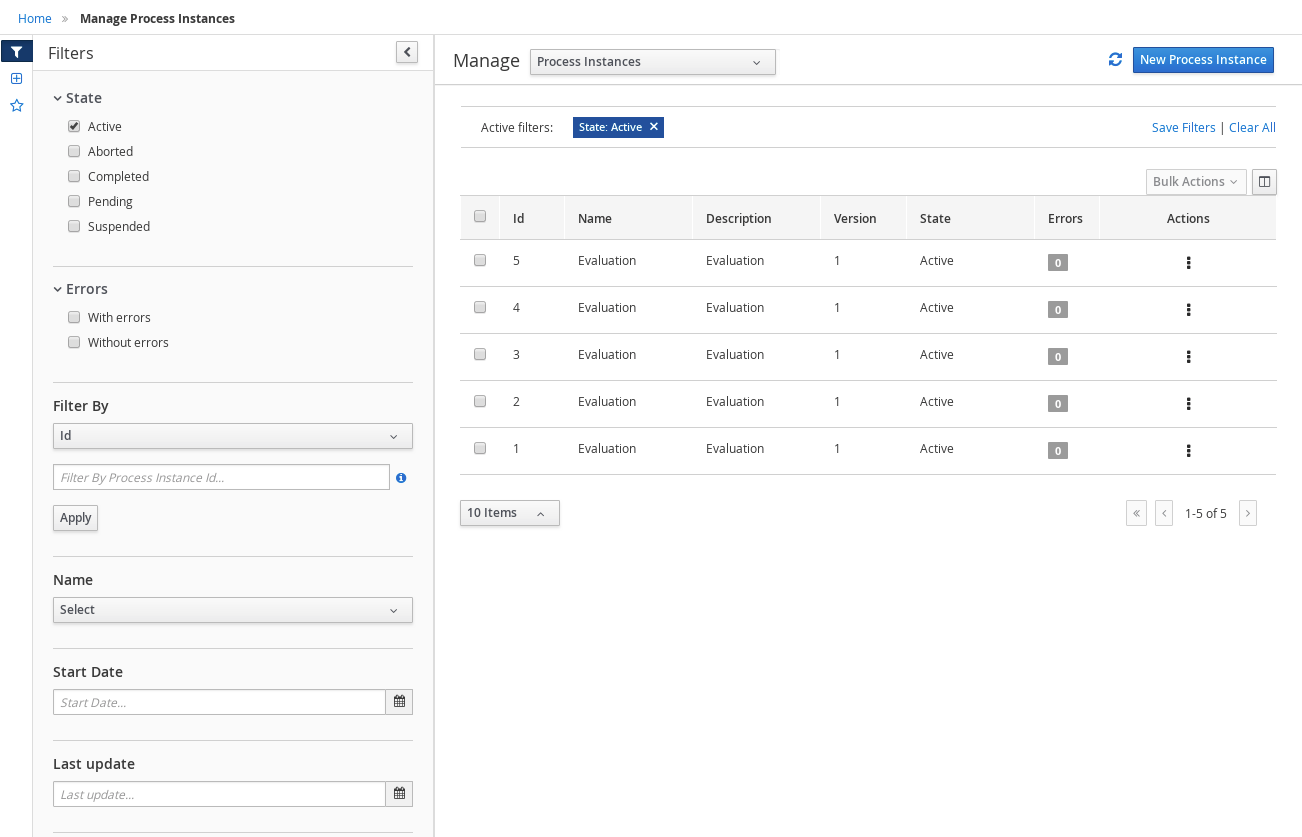This screenshot has width=1302, height=837.
Task: Open the Process Instances dropdown next to Manage
Action: coord(652,62)
